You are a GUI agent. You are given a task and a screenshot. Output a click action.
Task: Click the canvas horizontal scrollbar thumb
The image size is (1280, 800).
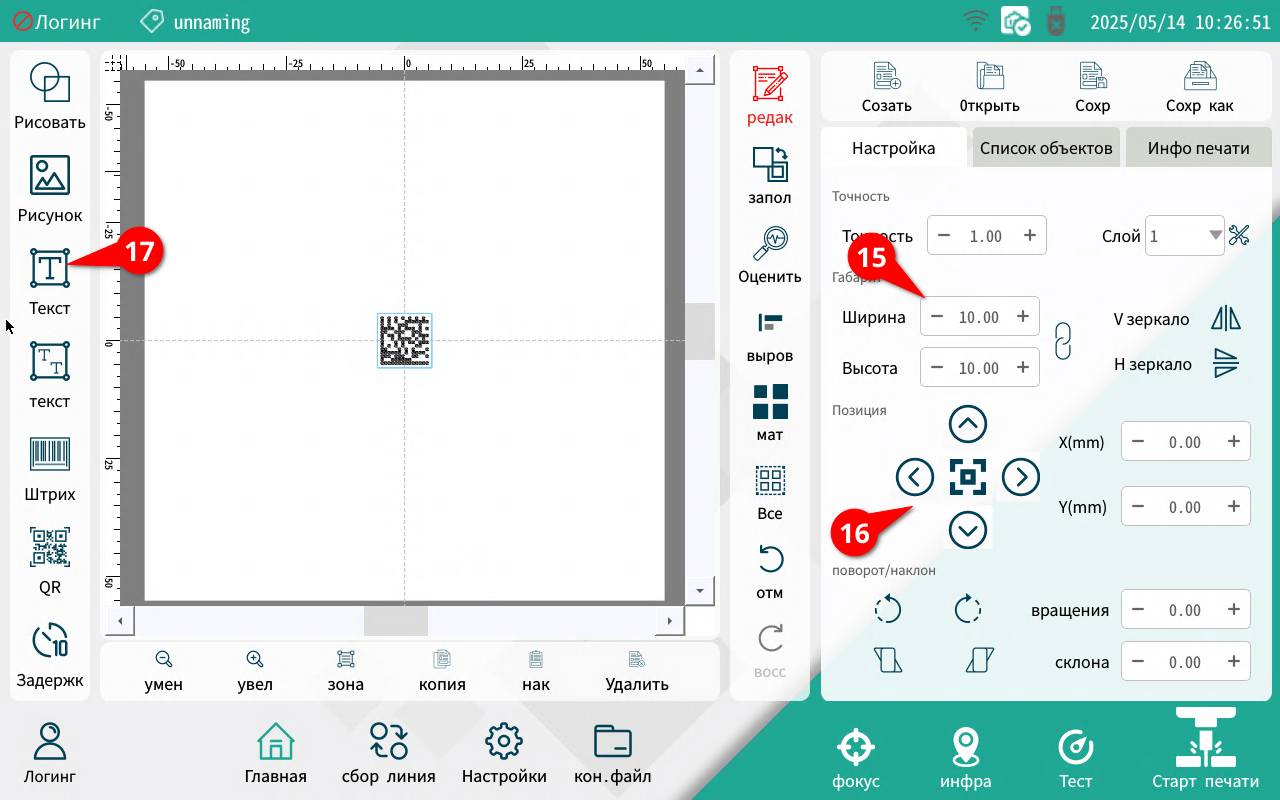(395, 621)
